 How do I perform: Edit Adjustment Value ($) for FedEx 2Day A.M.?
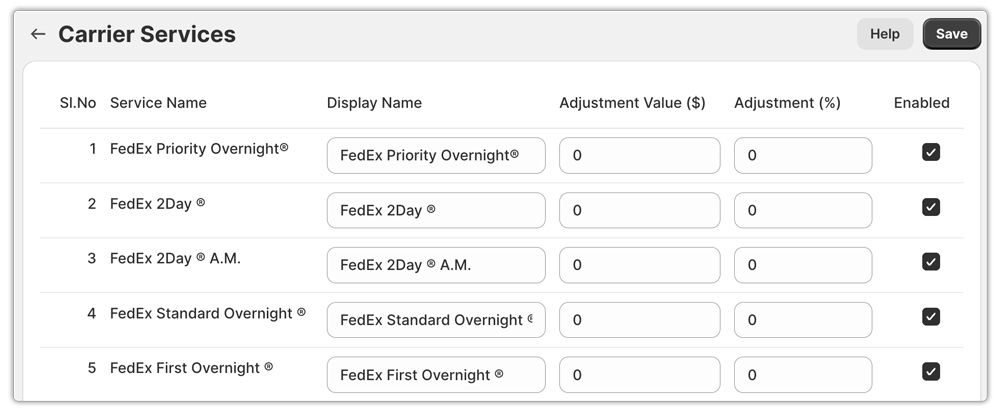point(640,265)
